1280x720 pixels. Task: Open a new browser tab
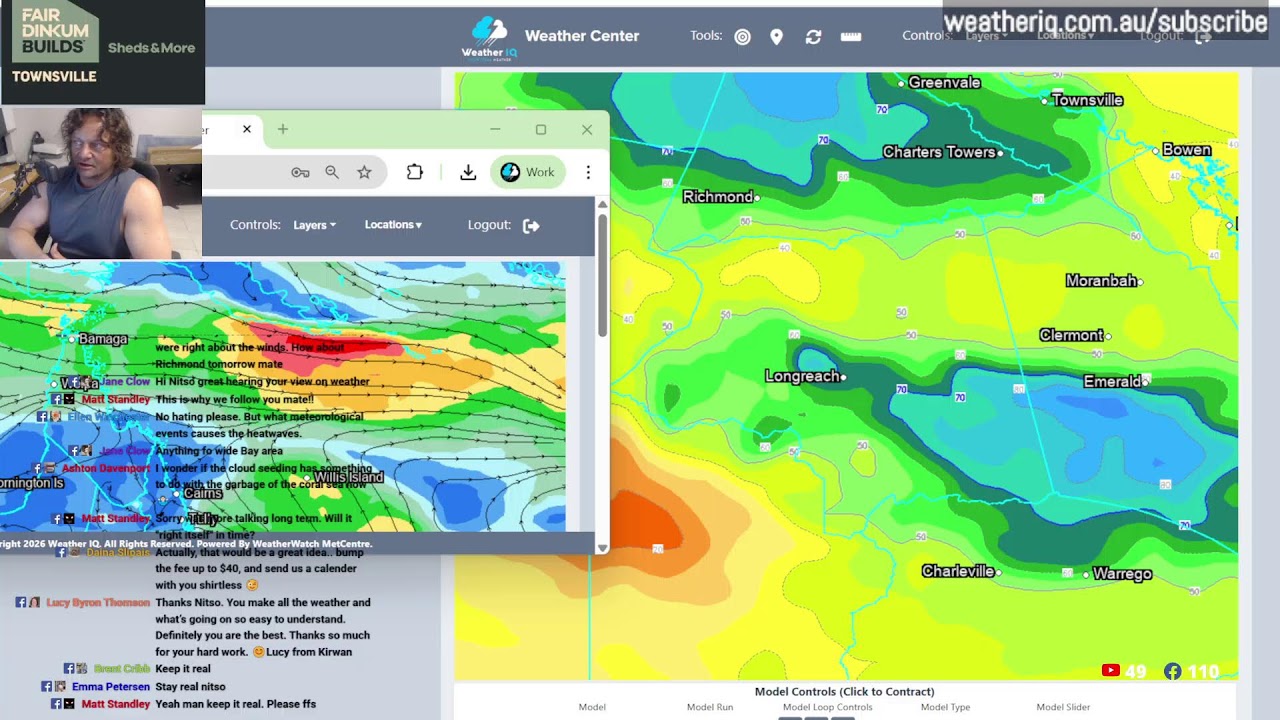click(283, 129)
